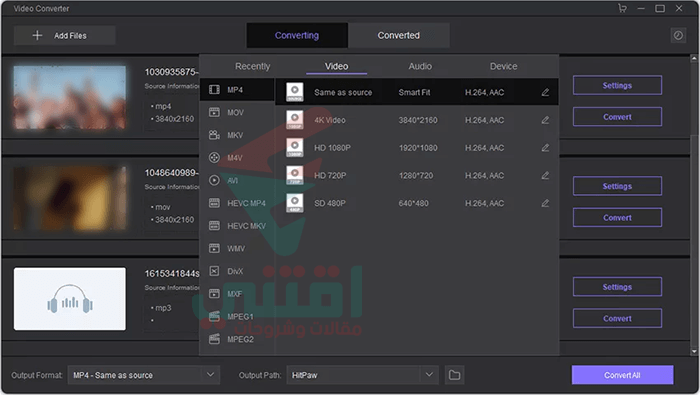Open Settings for the mp3 file
Viewport: 700px width, 395px height.
tap(617, 287)
